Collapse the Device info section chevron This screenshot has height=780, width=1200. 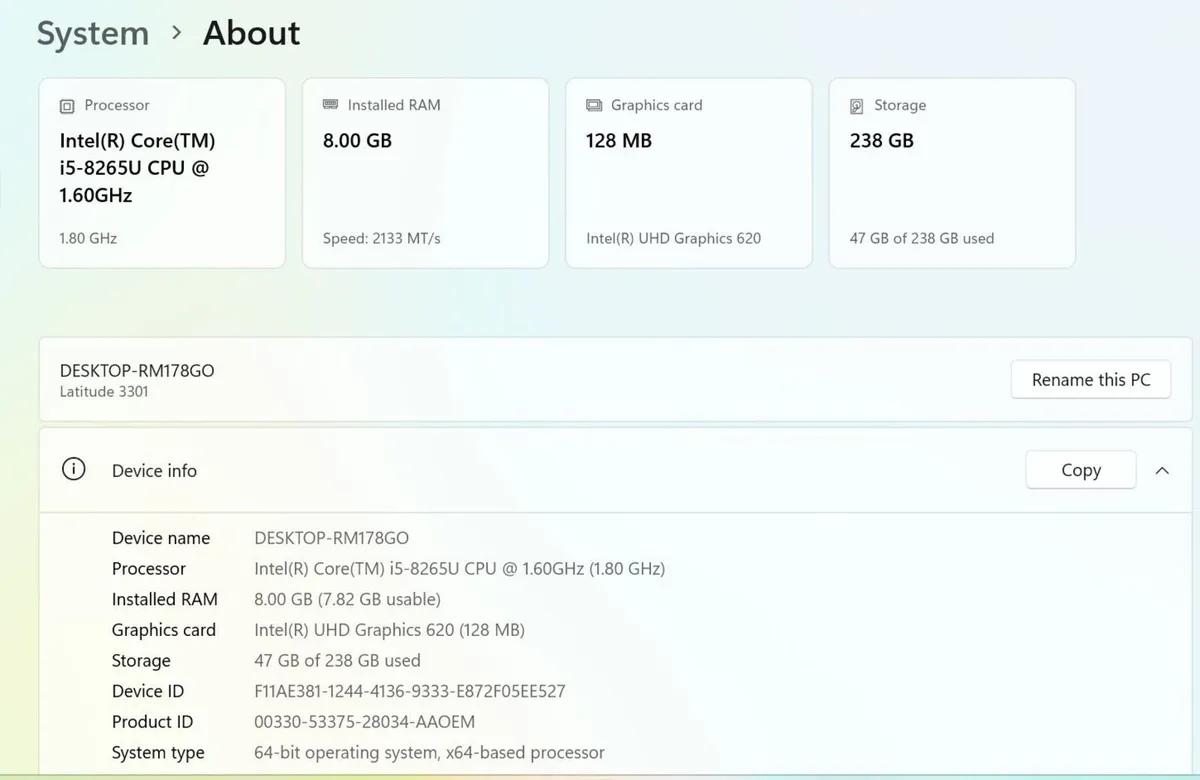click(x=1162, y=470)
